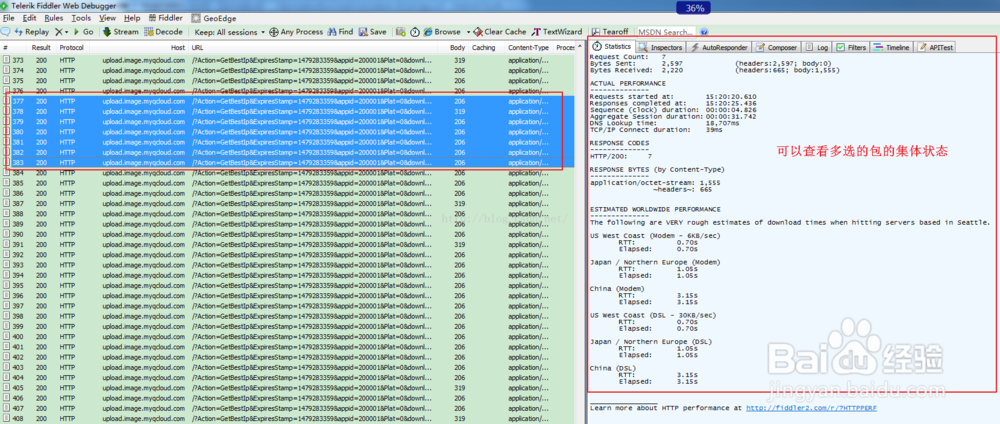The width and height of the screenshot is (1000, 424).
Task: Open the Tools menu
Action: point(81,18)
